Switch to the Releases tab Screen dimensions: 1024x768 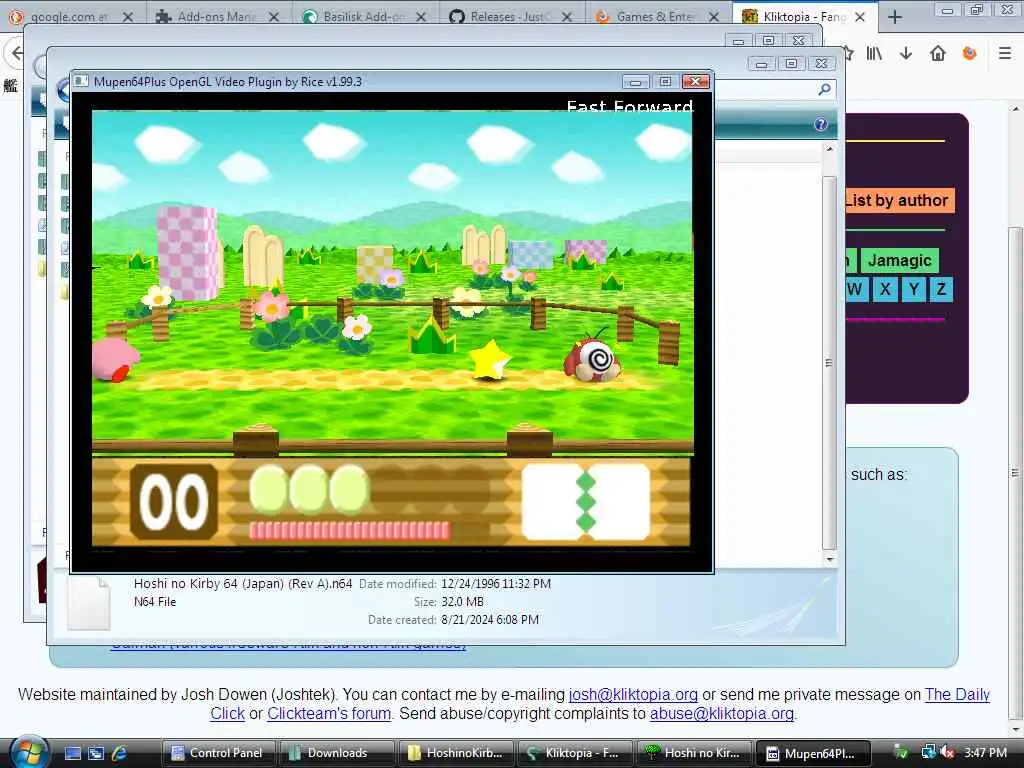pos(511,17)
